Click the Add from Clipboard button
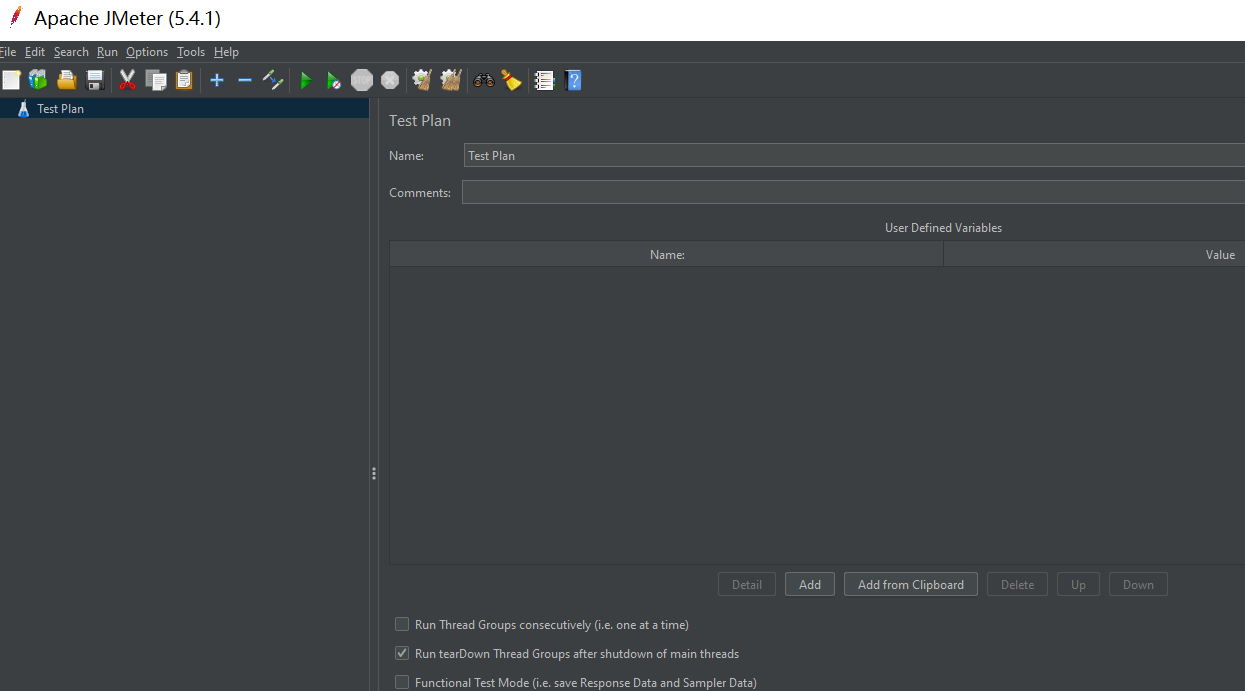1245x691 pixels. coord(911,584)
